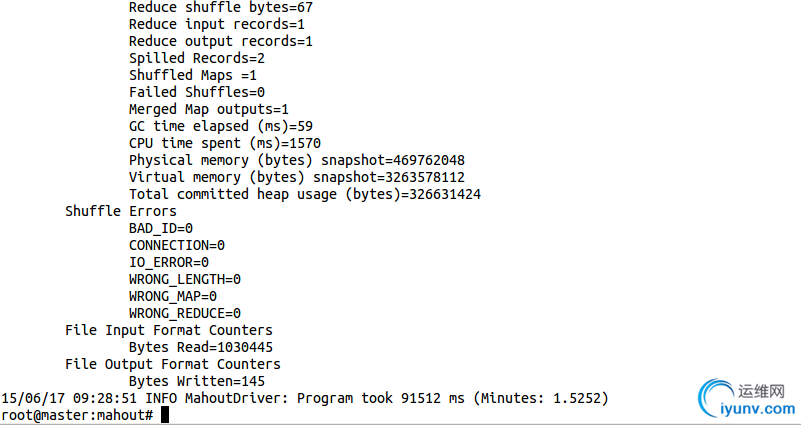Click the CONNECTION=0 line

point(177,245)
